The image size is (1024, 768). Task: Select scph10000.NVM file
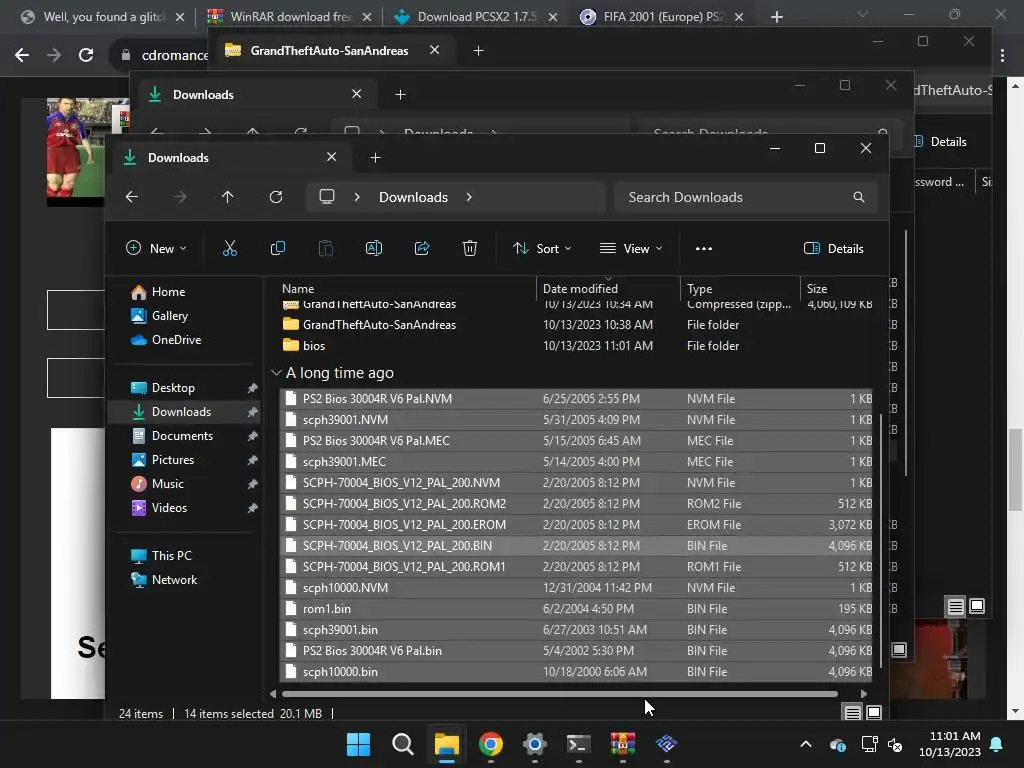(575, 588)
